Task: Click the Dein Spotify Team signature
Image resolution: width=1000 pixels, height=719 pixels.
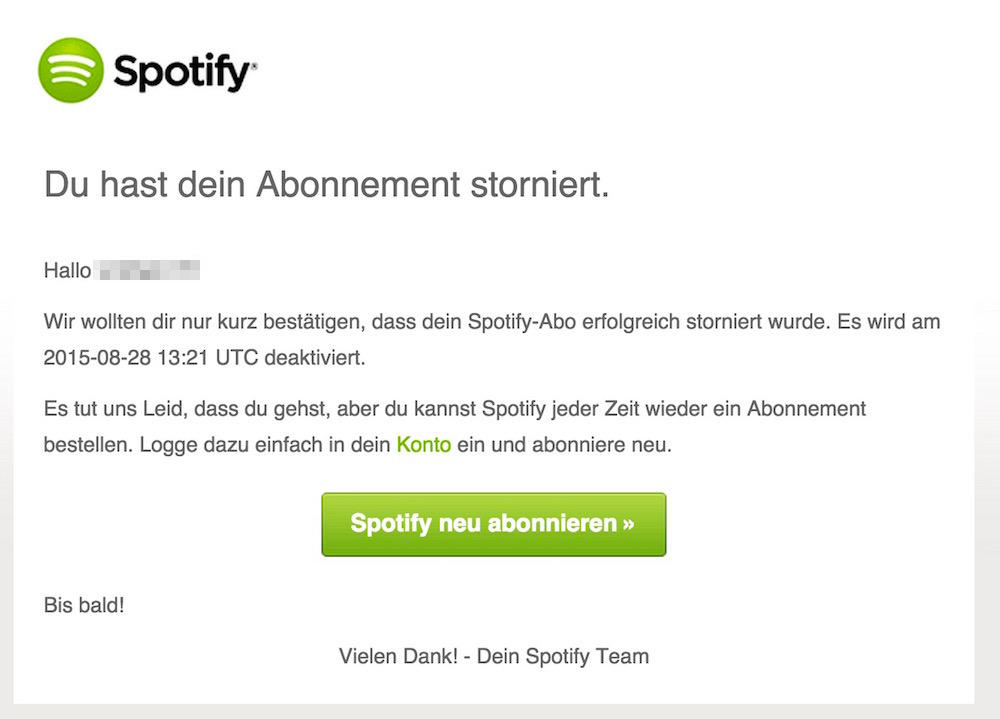Action: (x=563, y=657)
